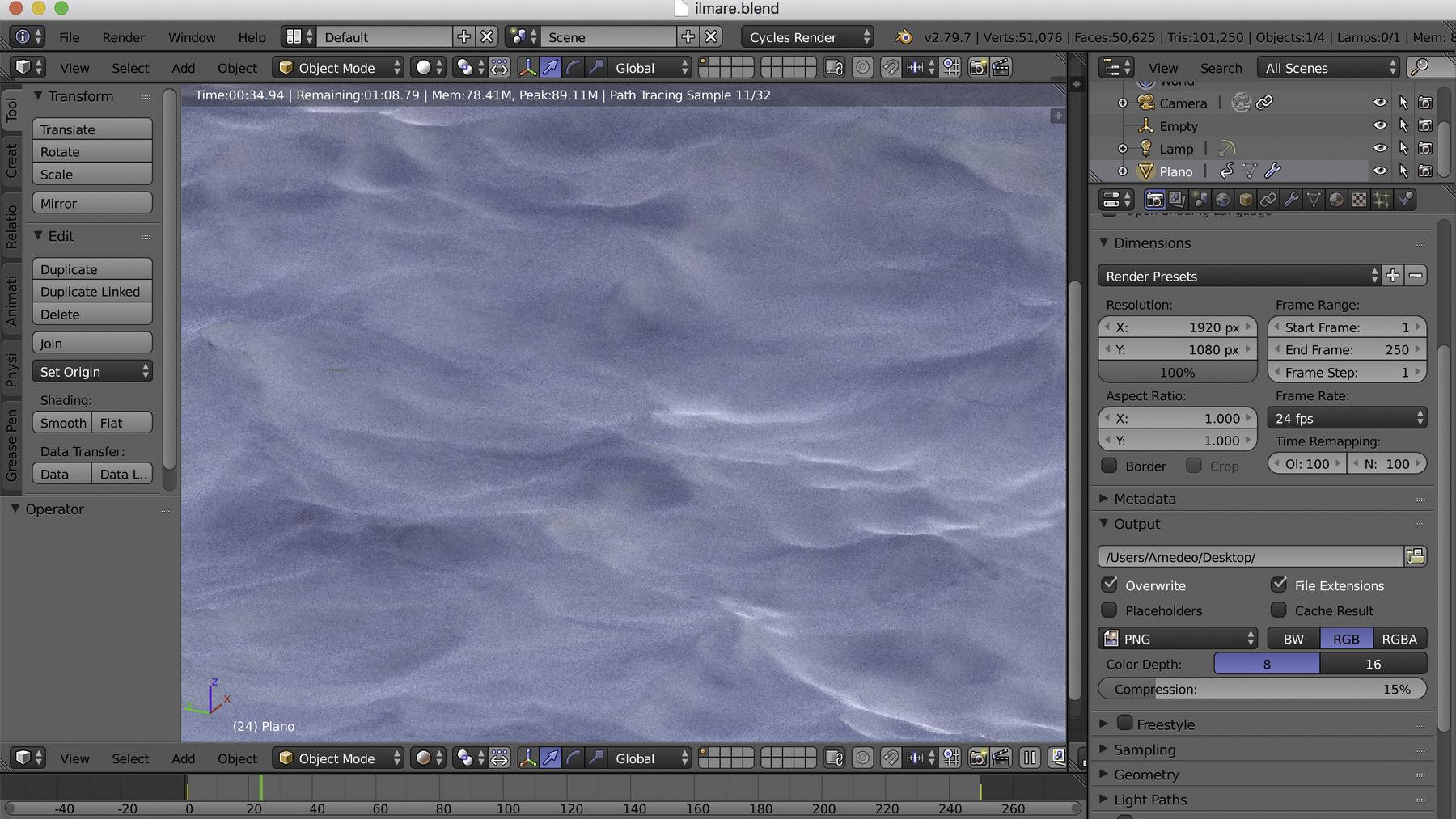The image size is (1456, 819).
Task: Click the folder icon beside the output path
Action: [x=1415, y=556]
